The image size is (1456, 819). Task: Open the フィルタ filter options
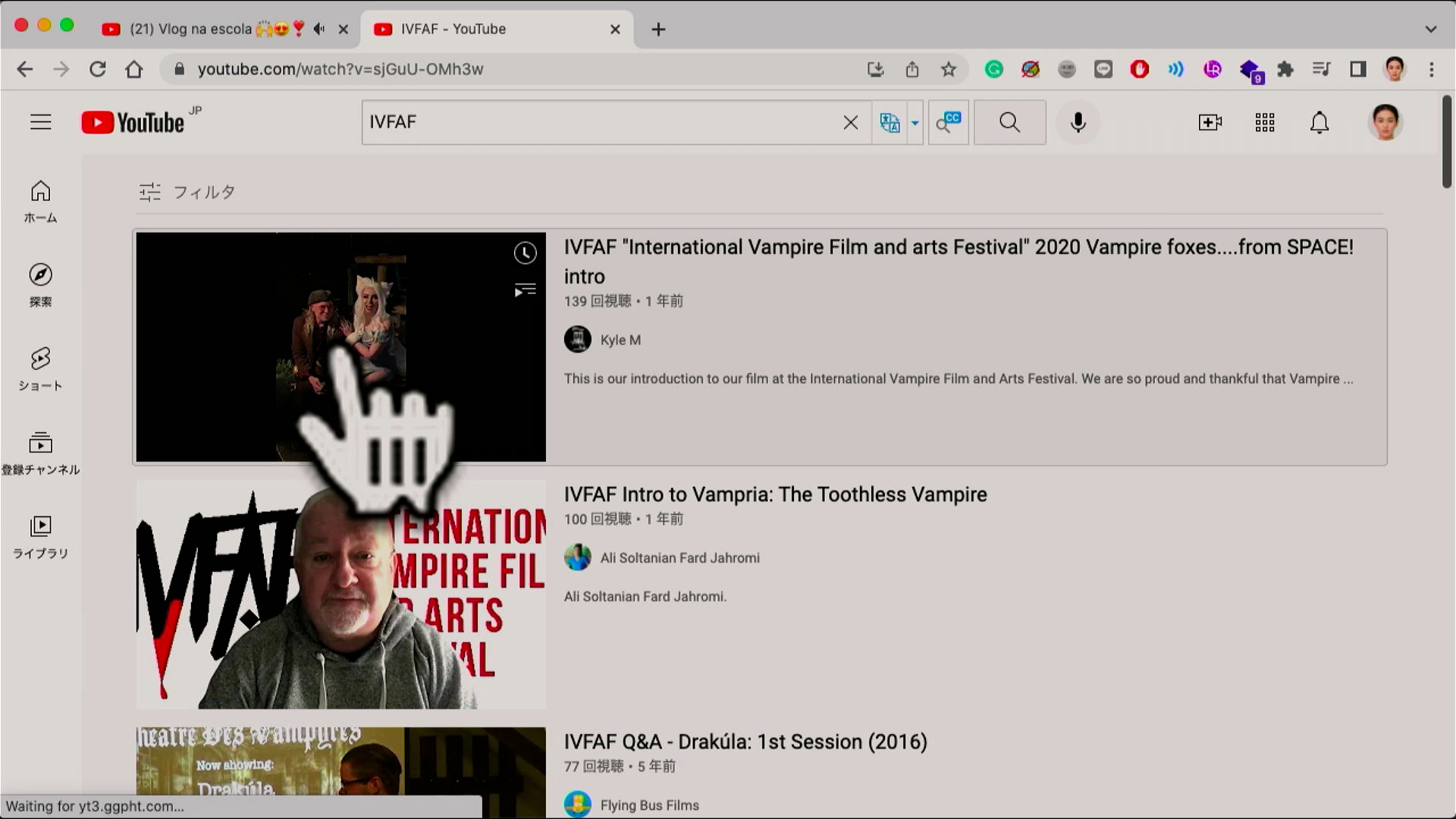[187, 192]
